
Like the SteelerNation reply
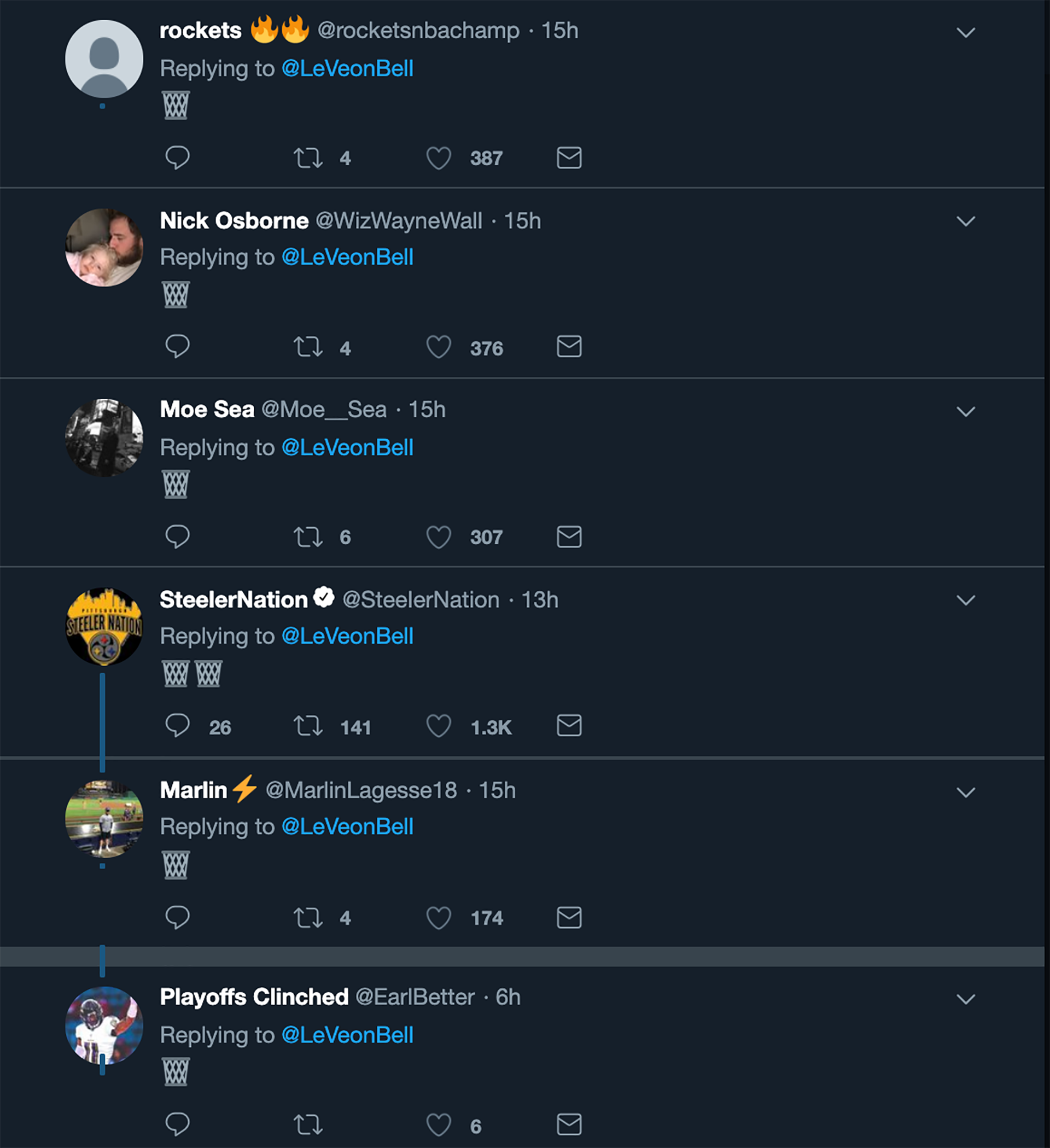(439, 726)
